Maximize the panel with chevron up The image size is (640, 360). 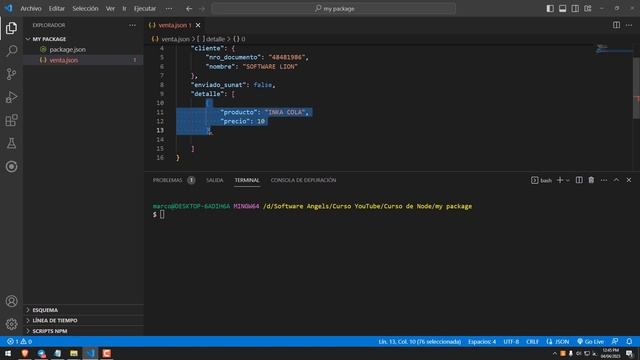tap(616, 180)
